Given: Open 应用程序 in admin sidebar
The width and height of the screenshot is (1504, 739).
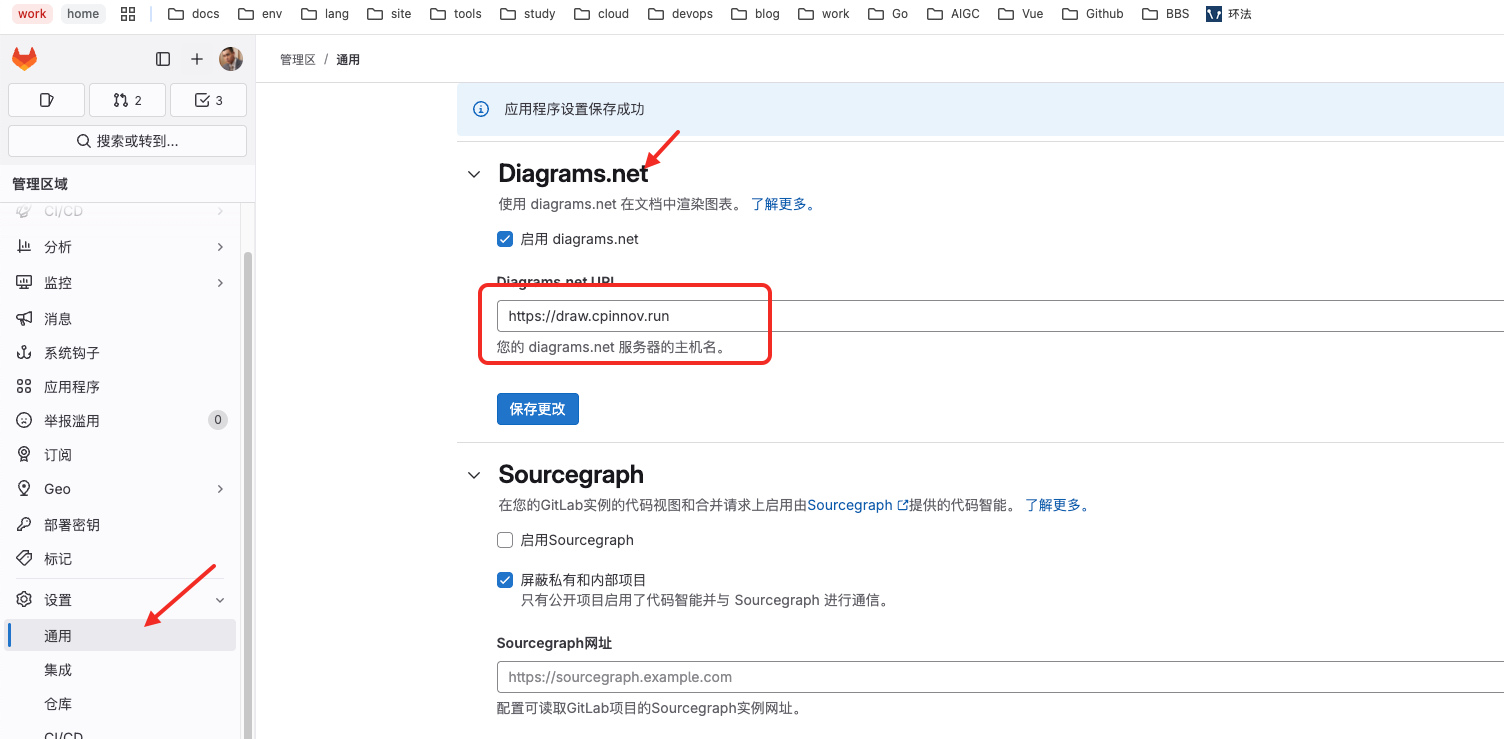Looking at the screenshot, I should pyautogui.click(x=121, y=387).
